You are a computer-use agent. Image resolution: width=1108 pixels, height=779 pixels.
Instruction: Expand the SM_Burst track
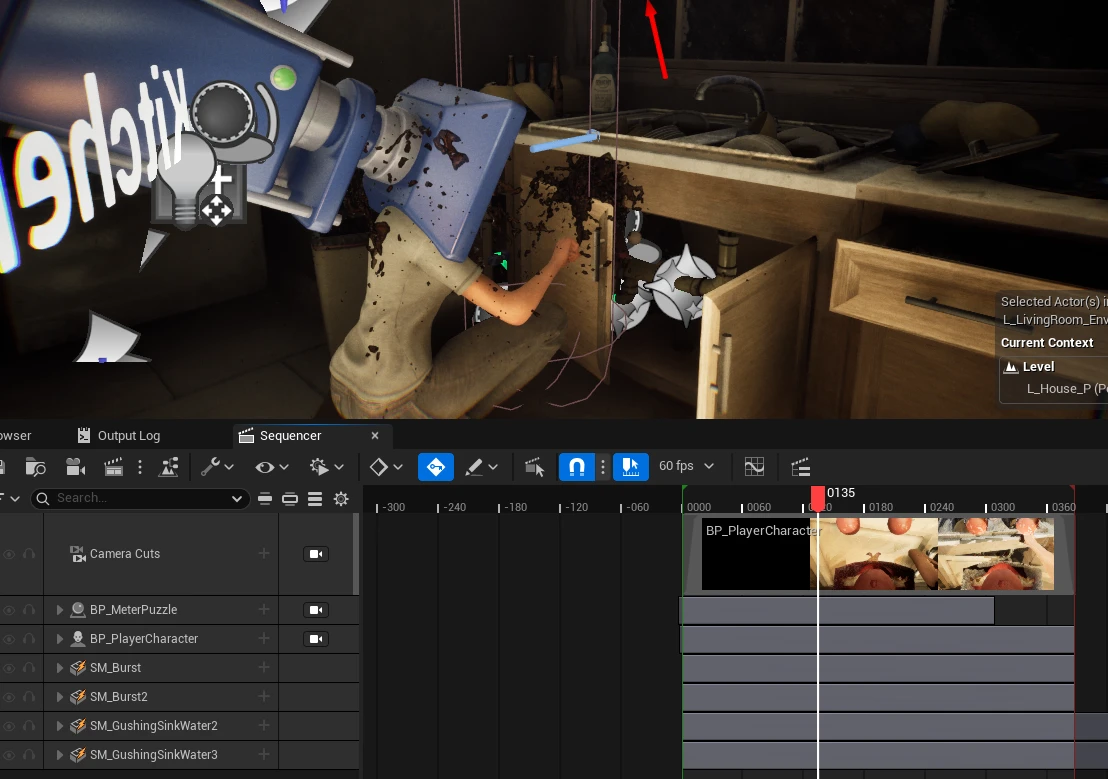[x=59, y=667]
